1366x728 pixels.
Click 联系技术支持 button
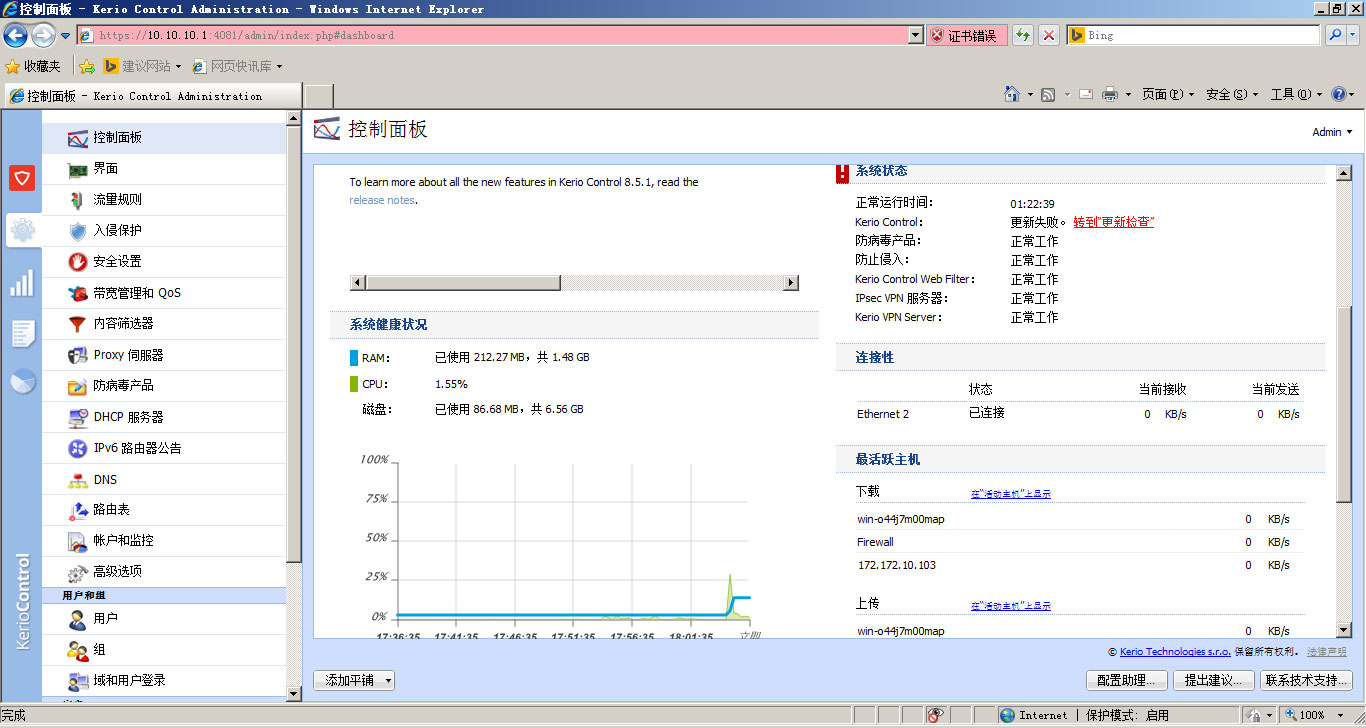coord(1306,680)
